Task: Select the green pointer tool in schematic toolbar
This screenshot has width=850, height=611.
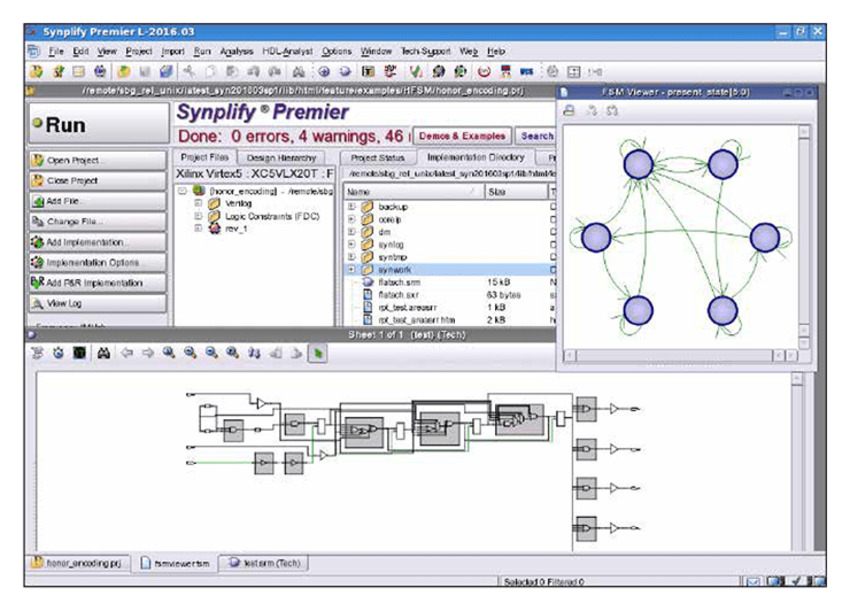Action: point(318,353)
